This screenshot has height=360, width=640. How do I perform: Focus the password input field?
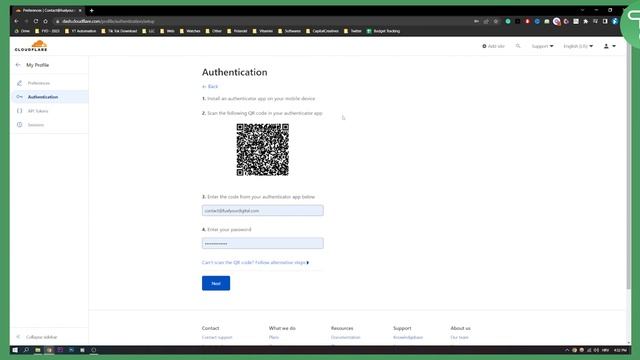(x=262, y=244)
